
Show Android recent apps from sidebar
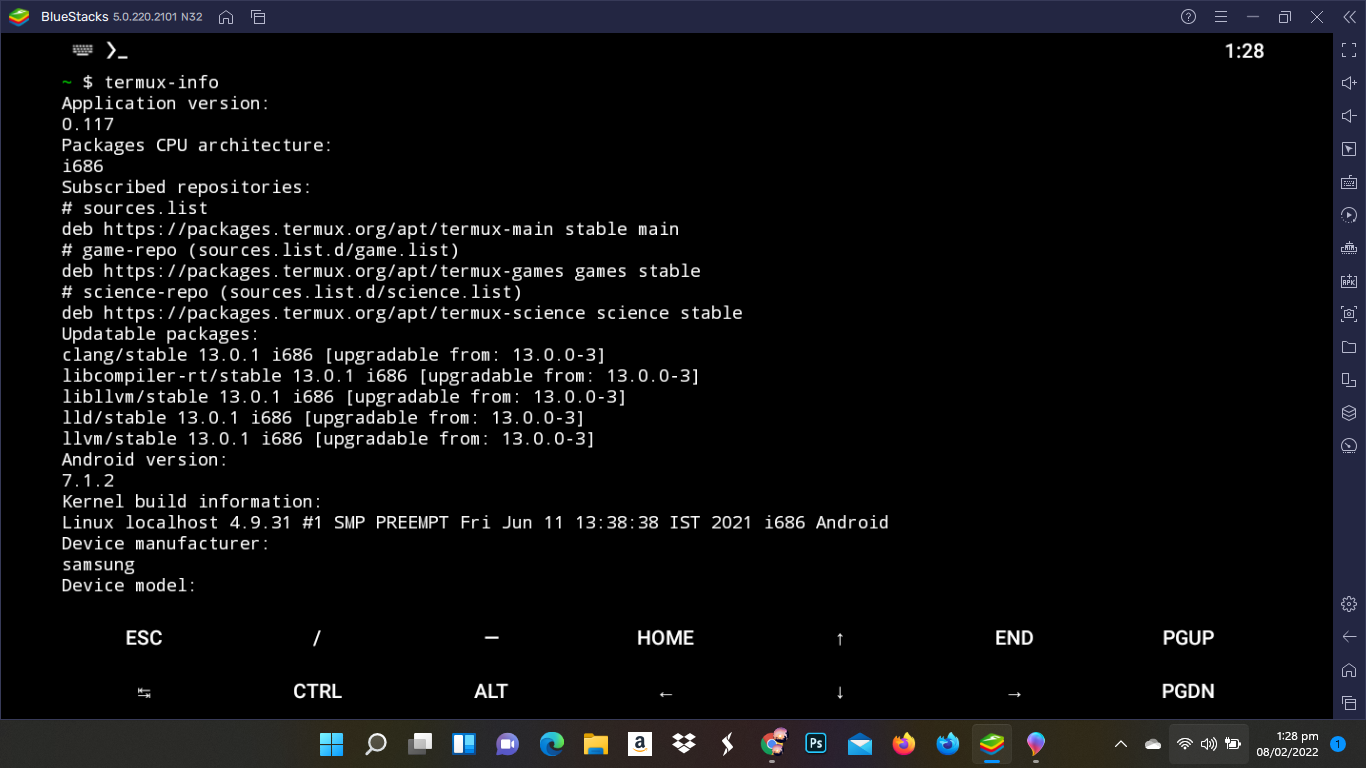tap(1349, 703)
